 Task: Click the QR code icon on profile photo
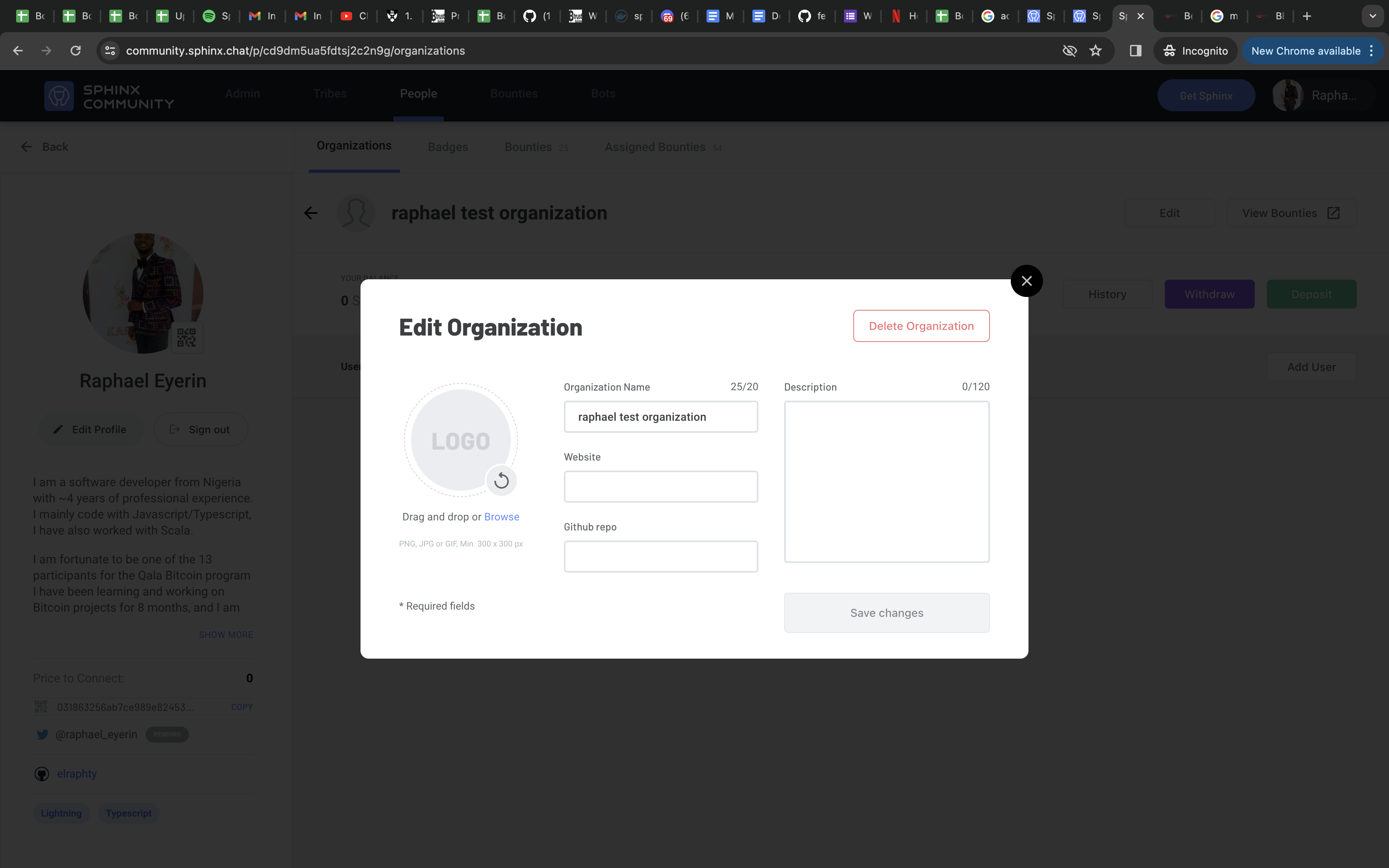[x=186, y=338]
